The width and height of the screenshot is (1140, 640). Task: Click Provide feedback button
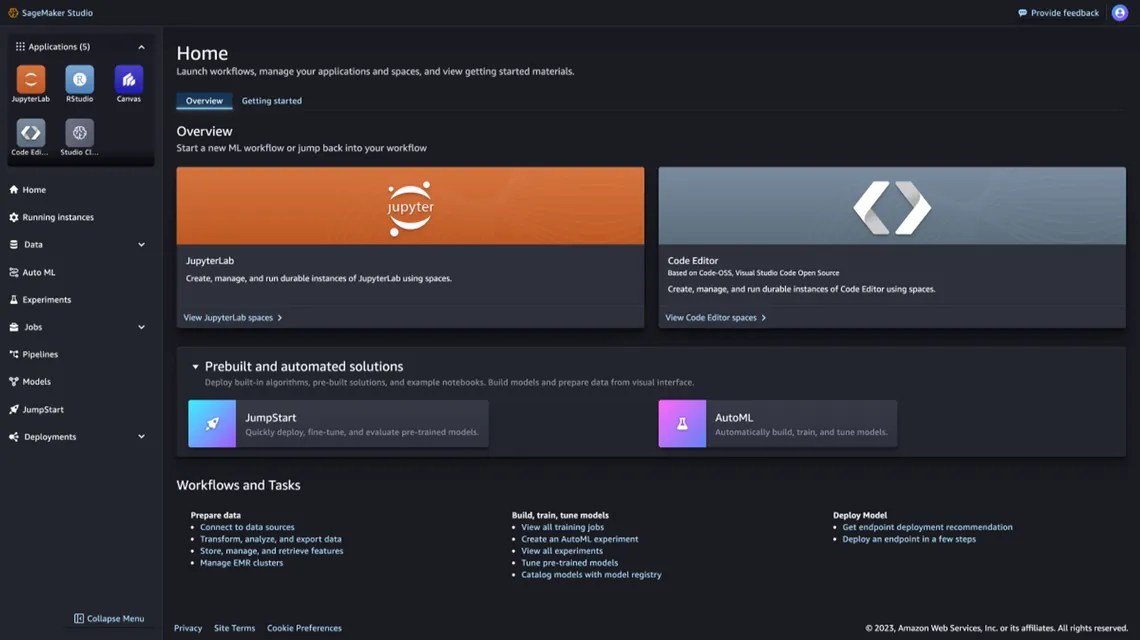tap(1059, 12)
